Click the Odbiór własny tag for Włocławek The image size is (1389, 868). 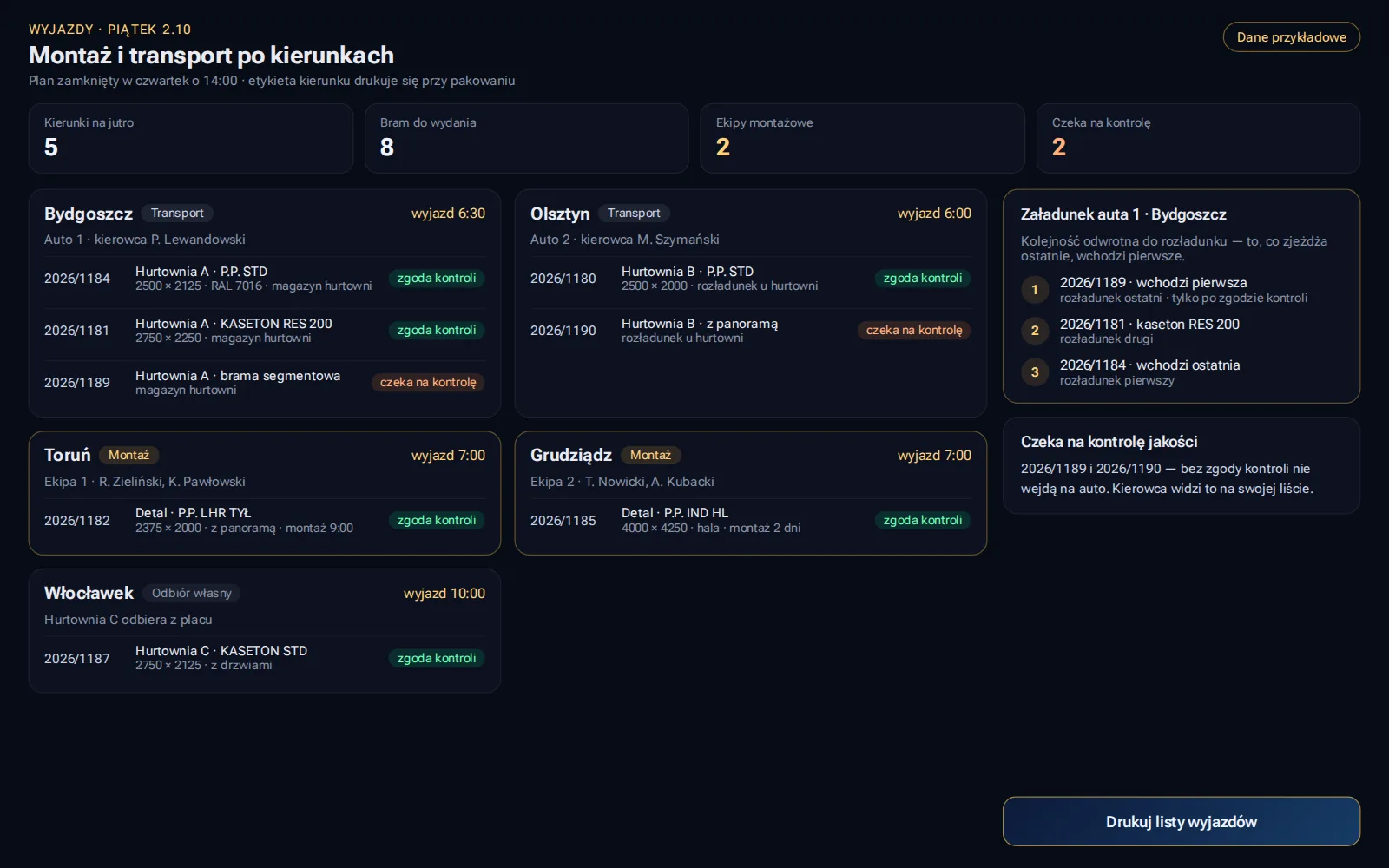pos(191,593)
